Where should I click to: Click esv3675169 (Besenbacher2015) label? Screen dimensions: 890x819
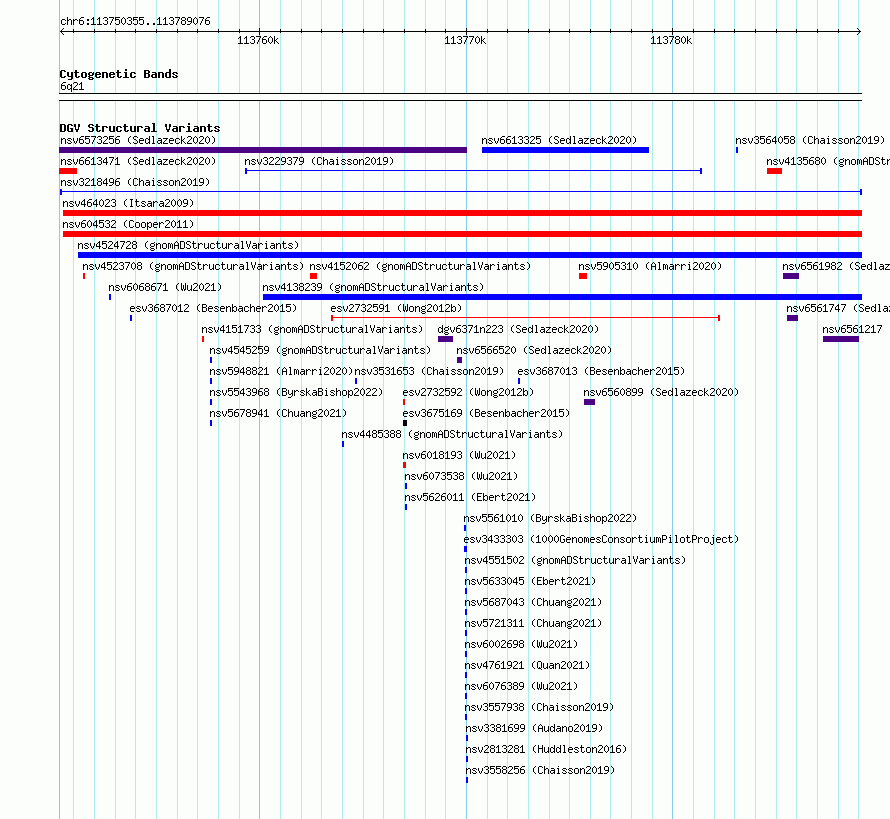486,413
